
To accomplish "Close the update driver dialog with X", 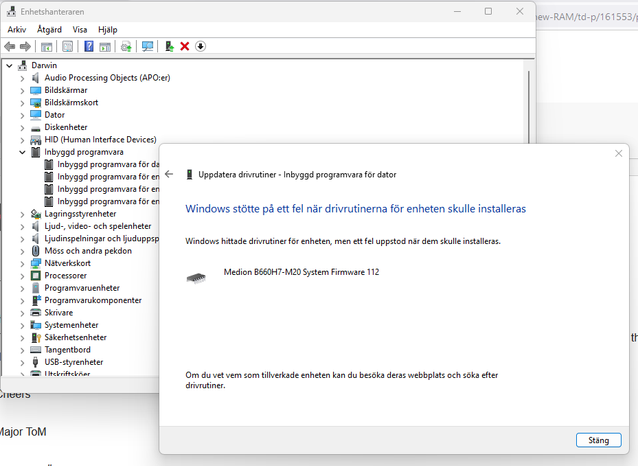I will 619,154.
